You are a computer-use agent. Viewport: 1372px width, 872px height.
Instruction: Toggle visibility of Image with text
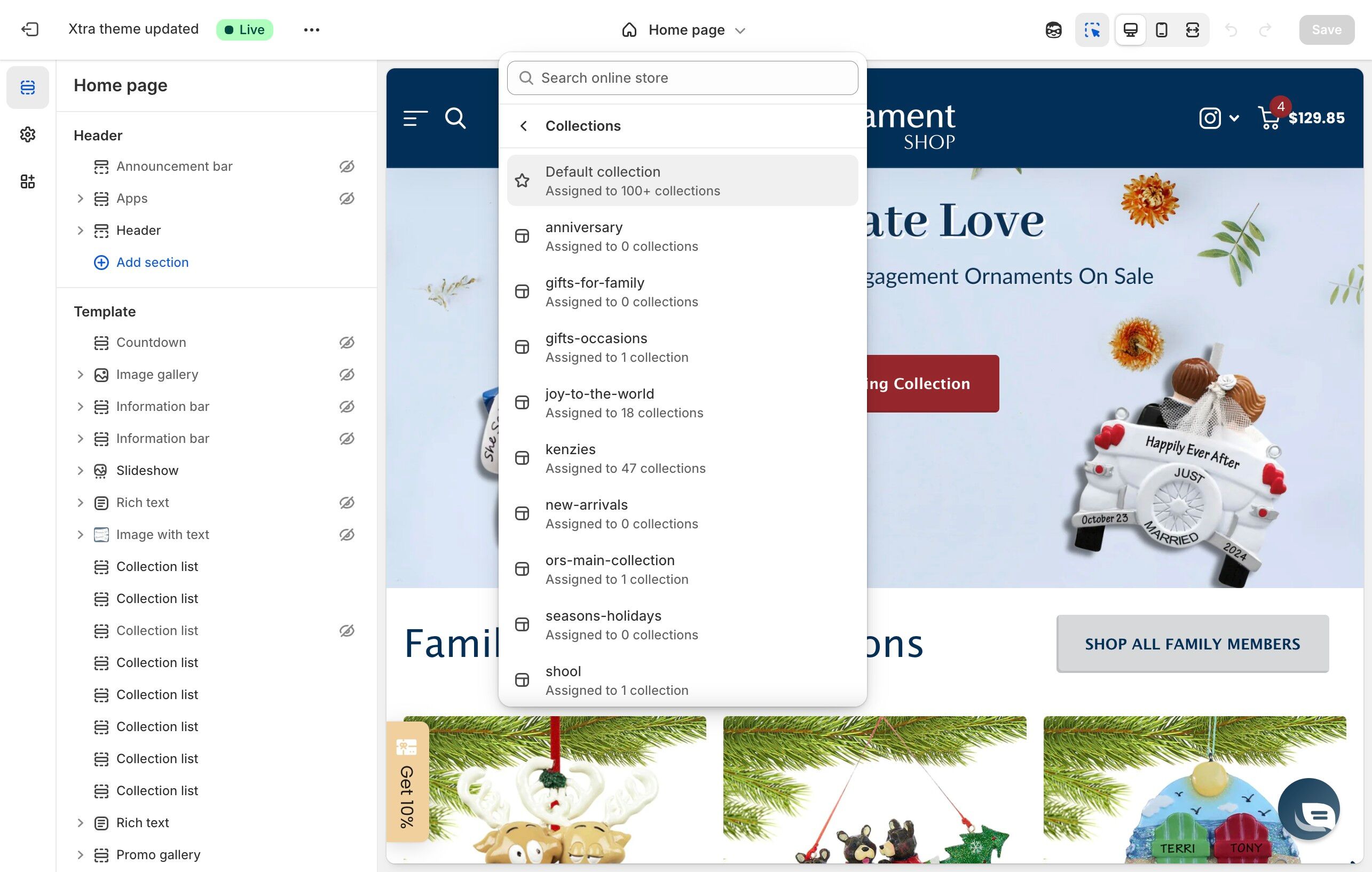(x=346, y=534)
